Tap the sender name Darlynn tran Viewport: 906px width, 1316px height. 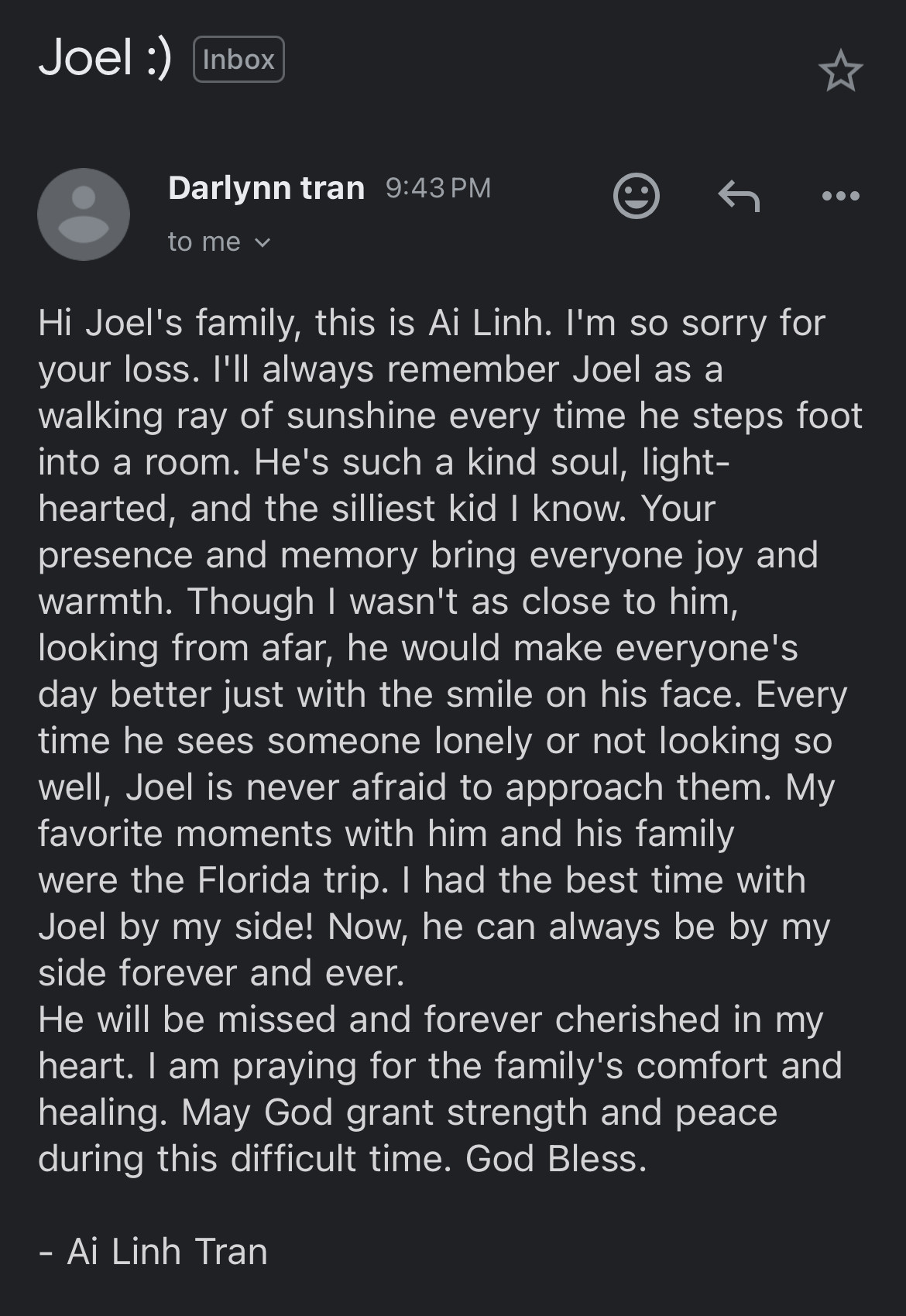click(266, 188)
